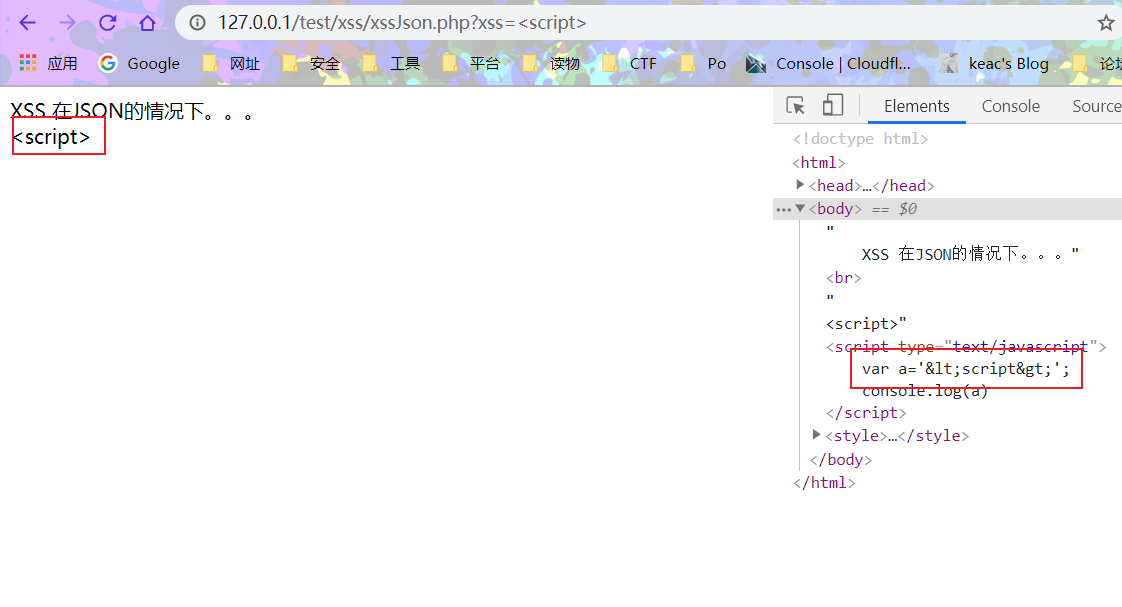Select the closing </script> tag
This screenshot has width=1122, height=607.
[866, 413]
